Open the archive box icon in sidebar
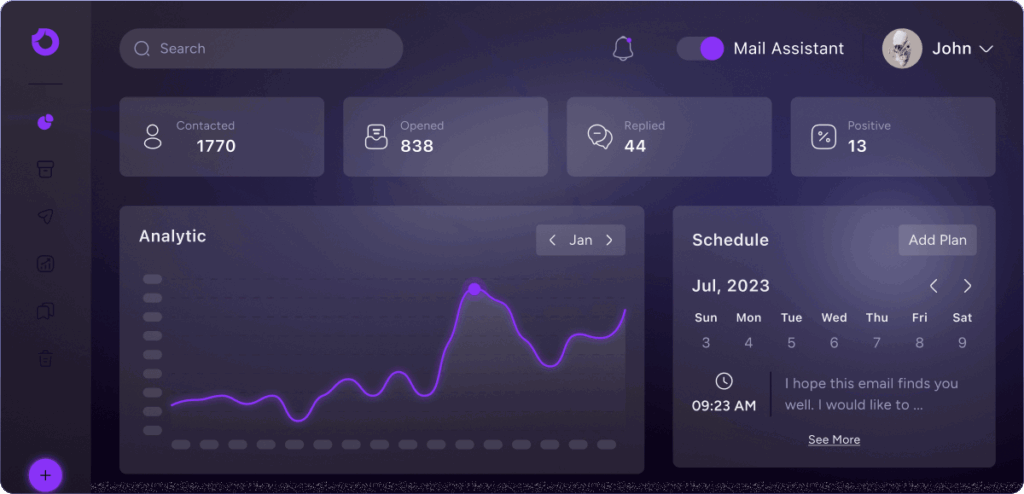This screenshot has width=1024, height=494. tap(45, 169)
